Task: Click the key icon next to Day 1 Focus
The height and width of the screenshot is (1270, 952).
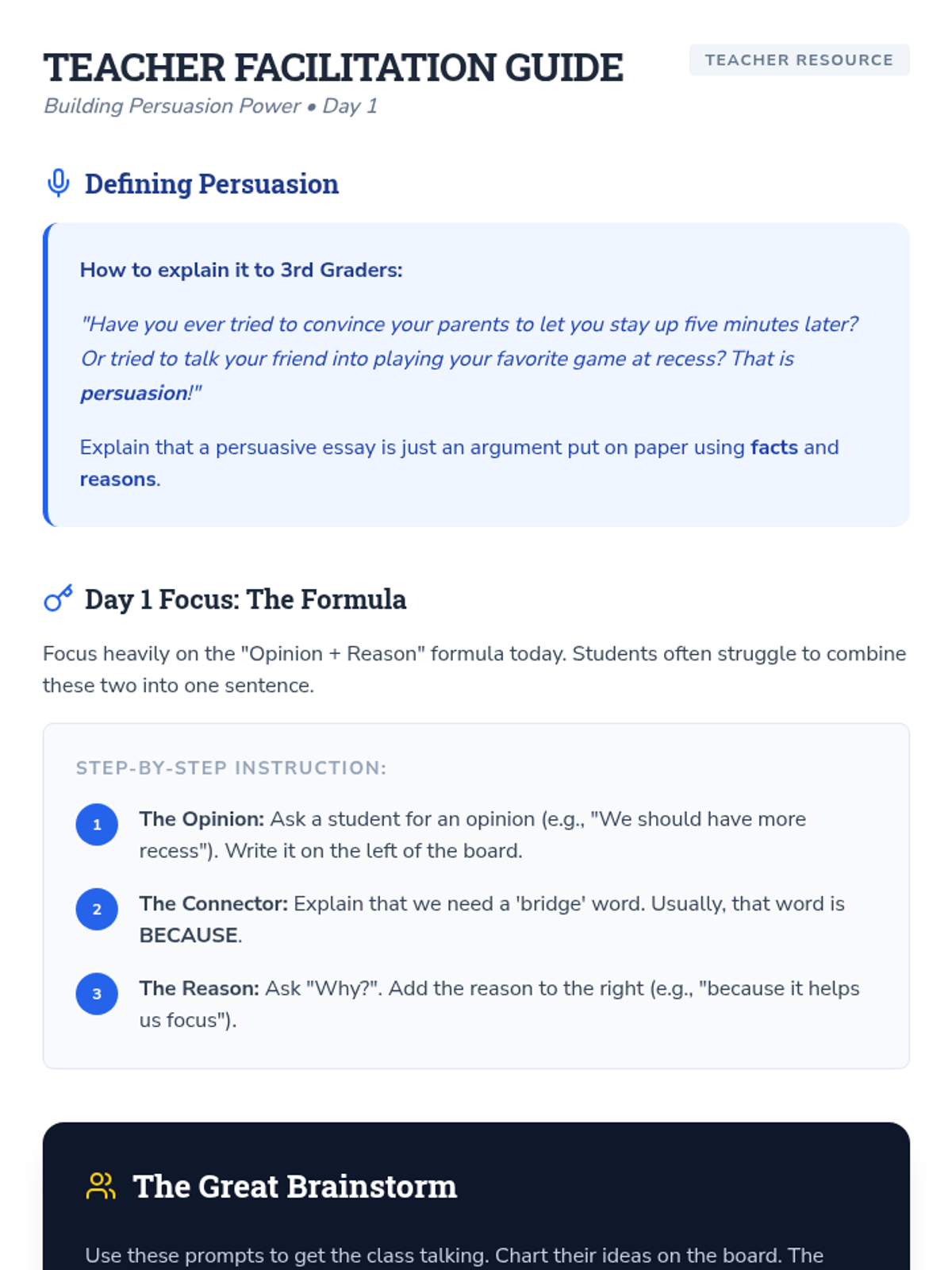Action: click(x=58, y=598)
